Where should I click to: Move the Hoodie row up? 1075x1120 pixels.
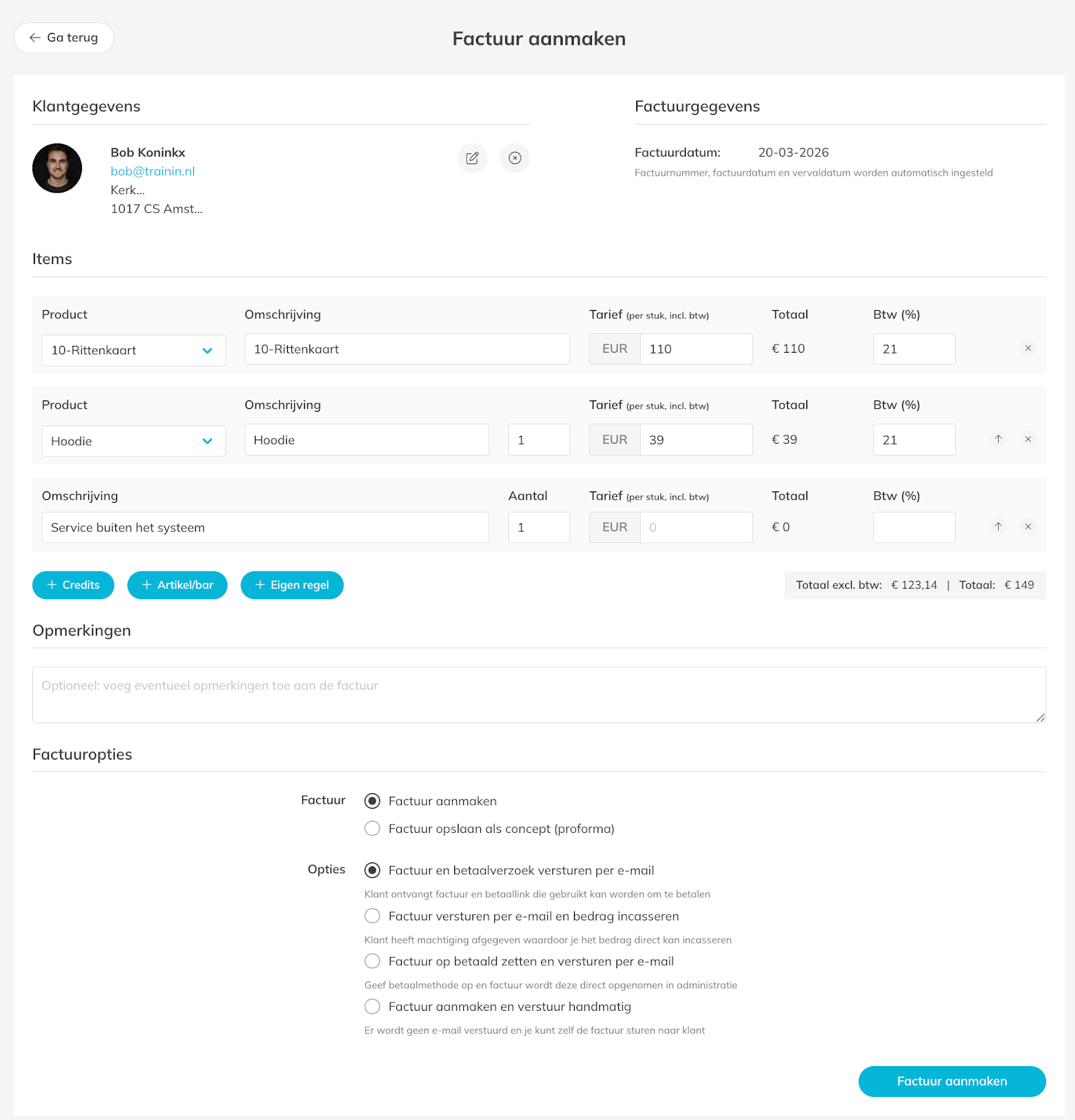(999, 440)
